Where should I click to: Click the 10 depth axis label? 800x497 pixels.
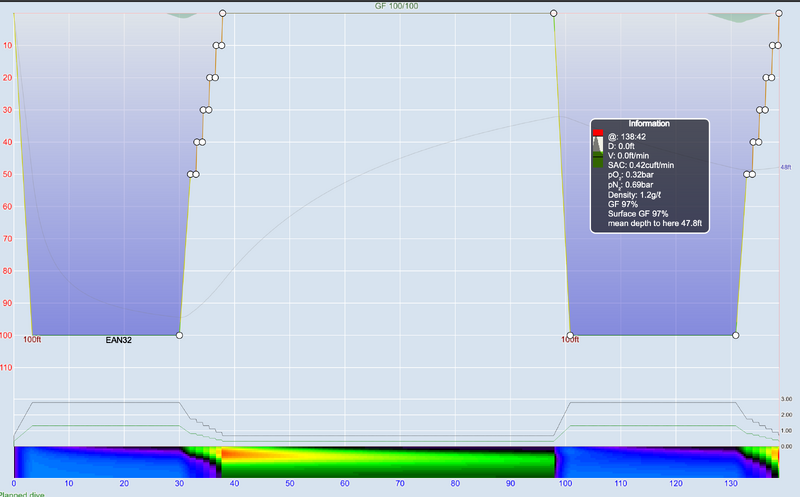click(7, 45)
